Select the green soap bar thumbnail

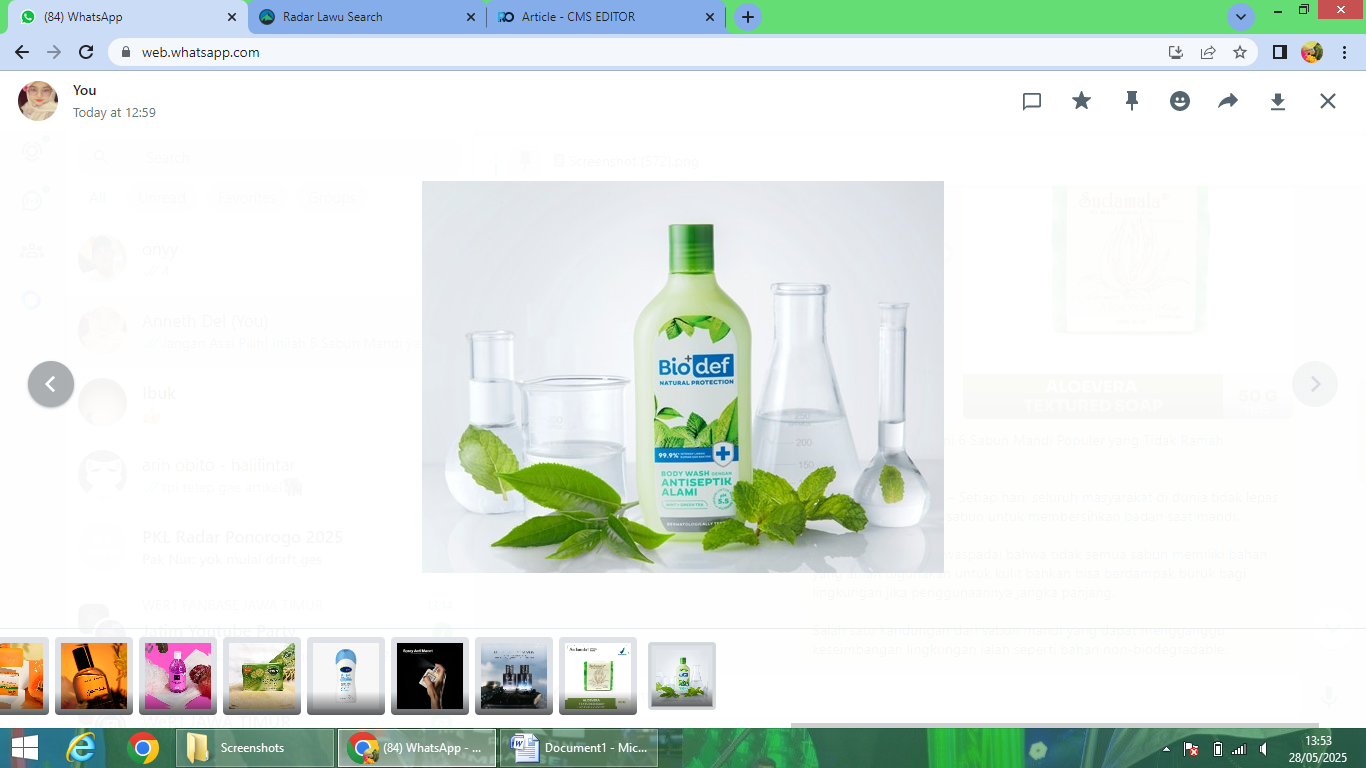click(x=262, y=676)
